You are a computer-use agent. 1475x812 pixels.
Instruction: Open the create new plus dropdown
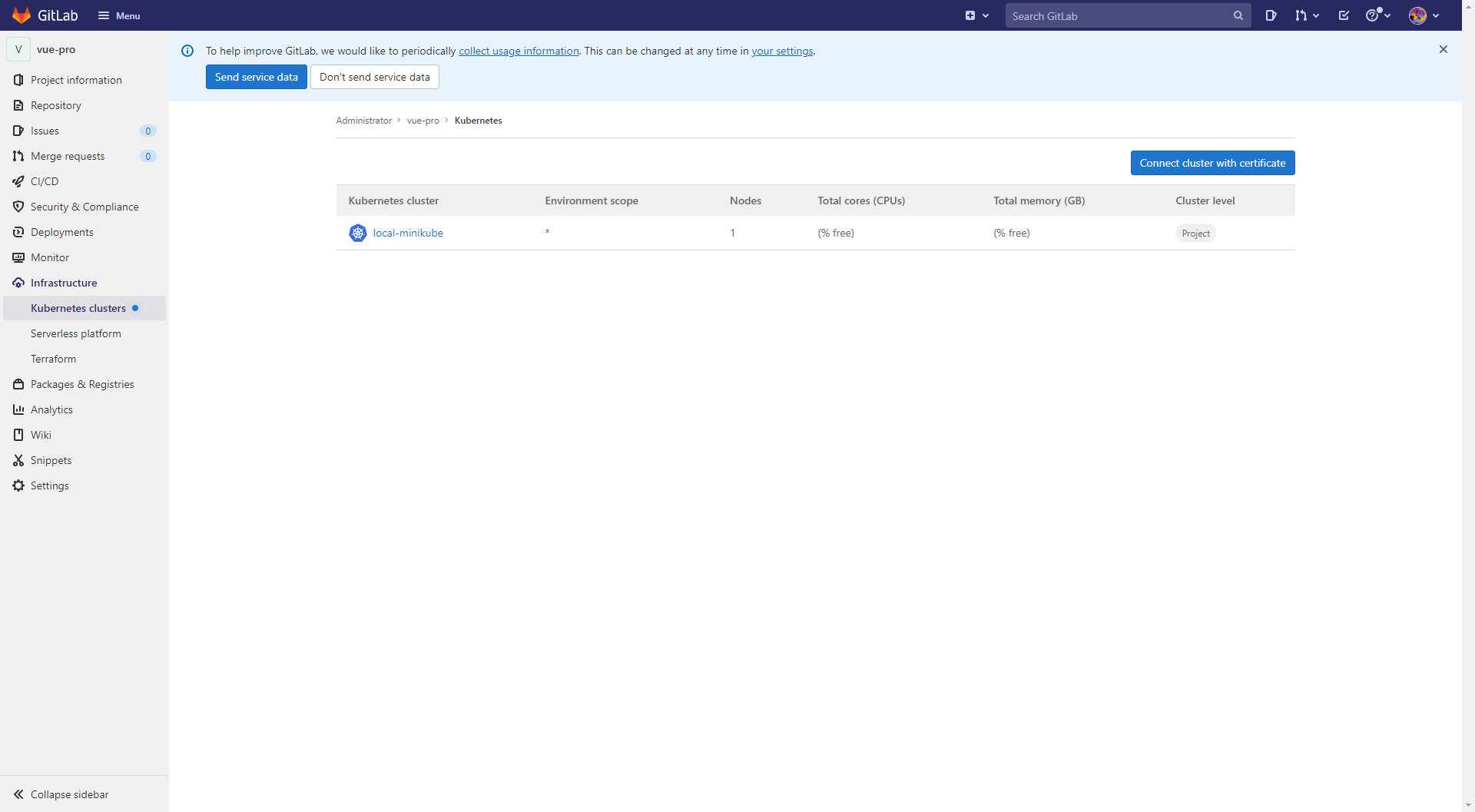tap(976, 15)
